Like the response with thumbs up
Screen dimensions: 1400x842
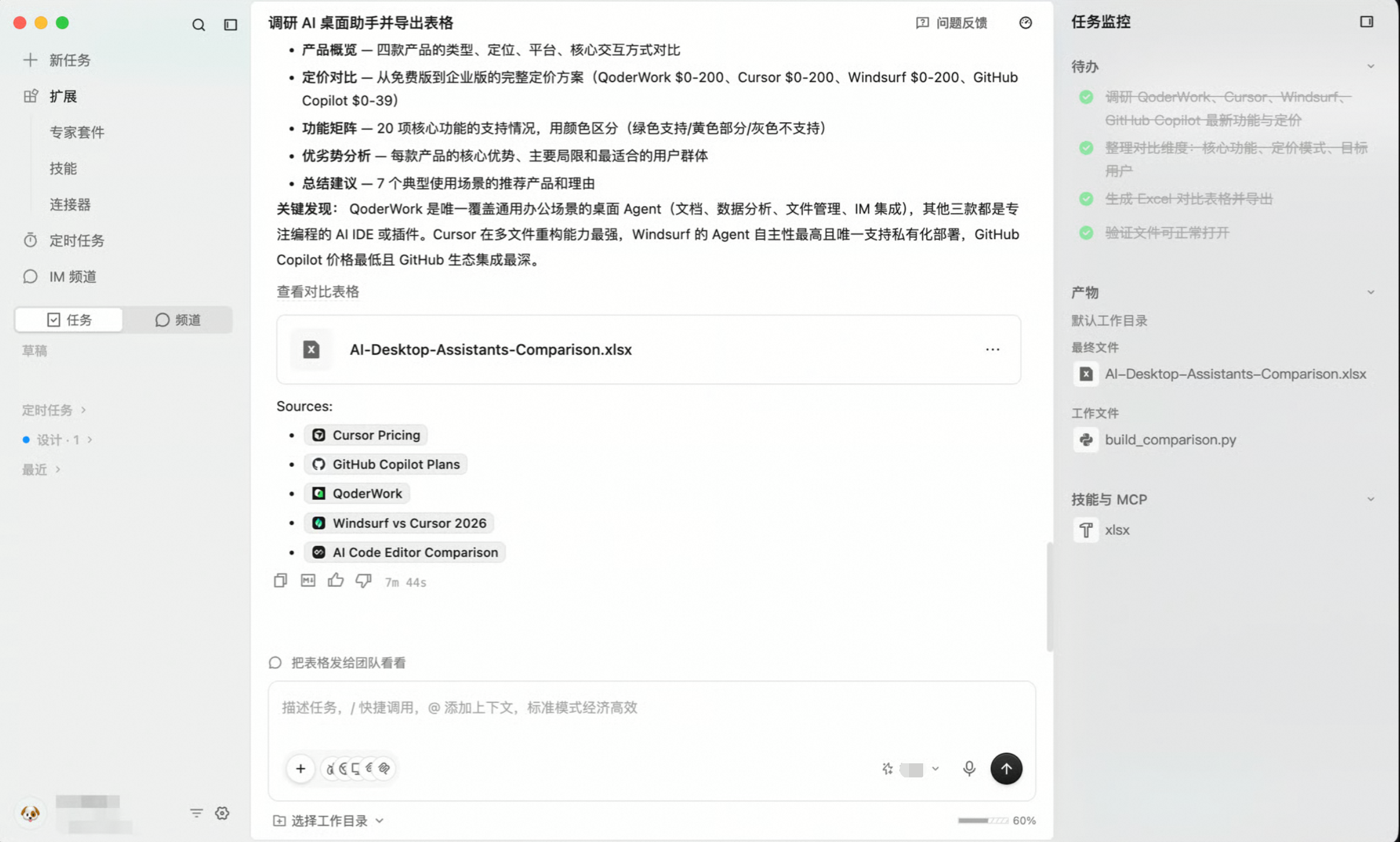coord(335,581)
